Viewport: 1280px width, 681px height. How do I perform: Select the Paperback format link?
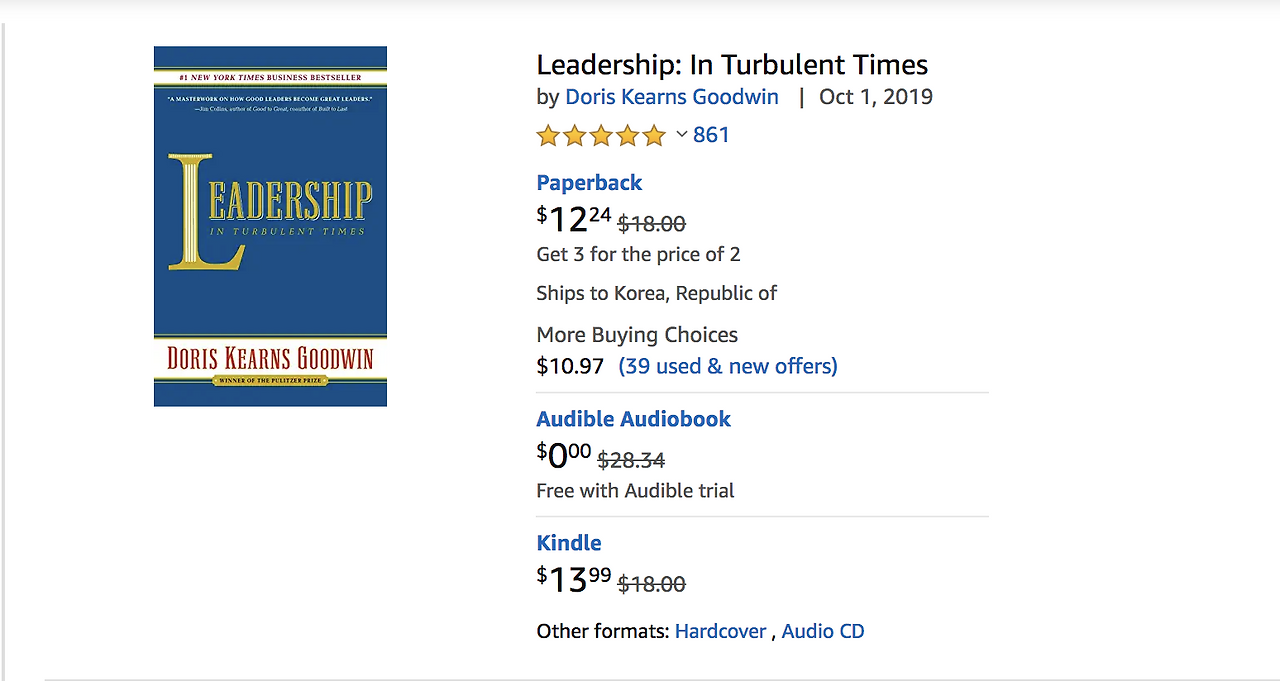click(589, 183)
